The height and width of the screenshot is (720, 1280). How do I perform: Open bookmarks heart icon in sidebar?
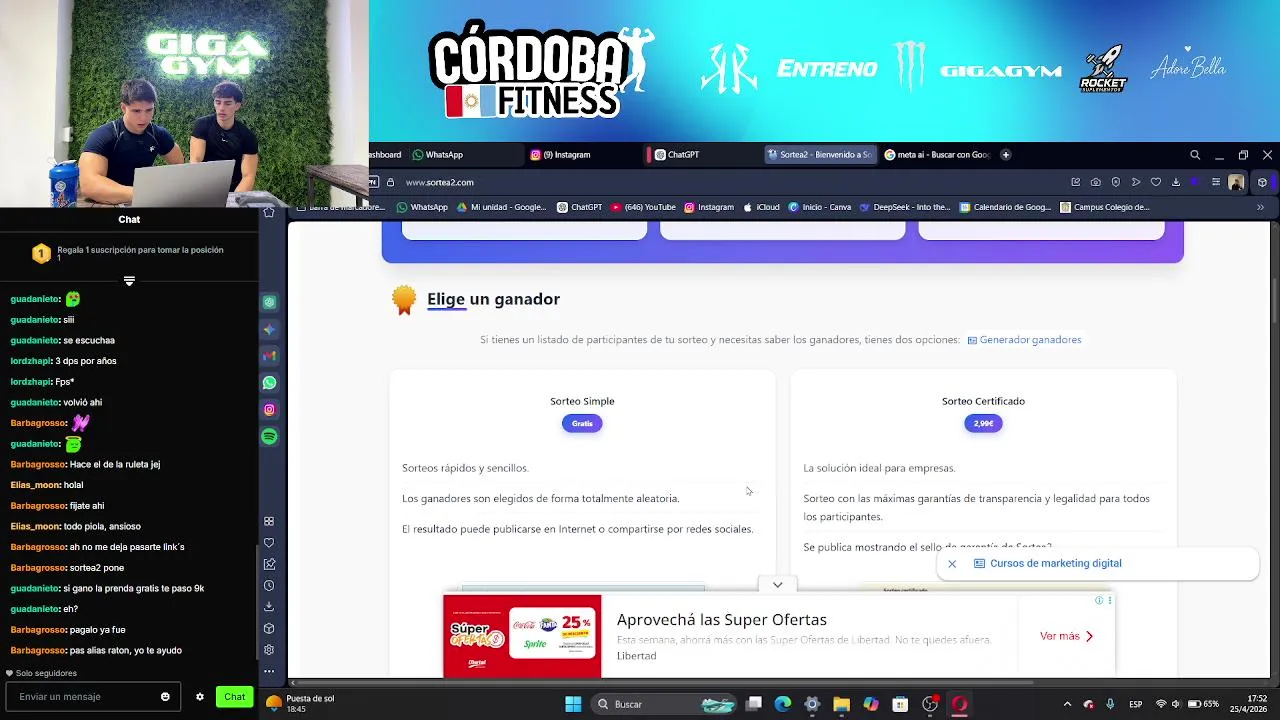pyautogui.click(x=269, y=543)
